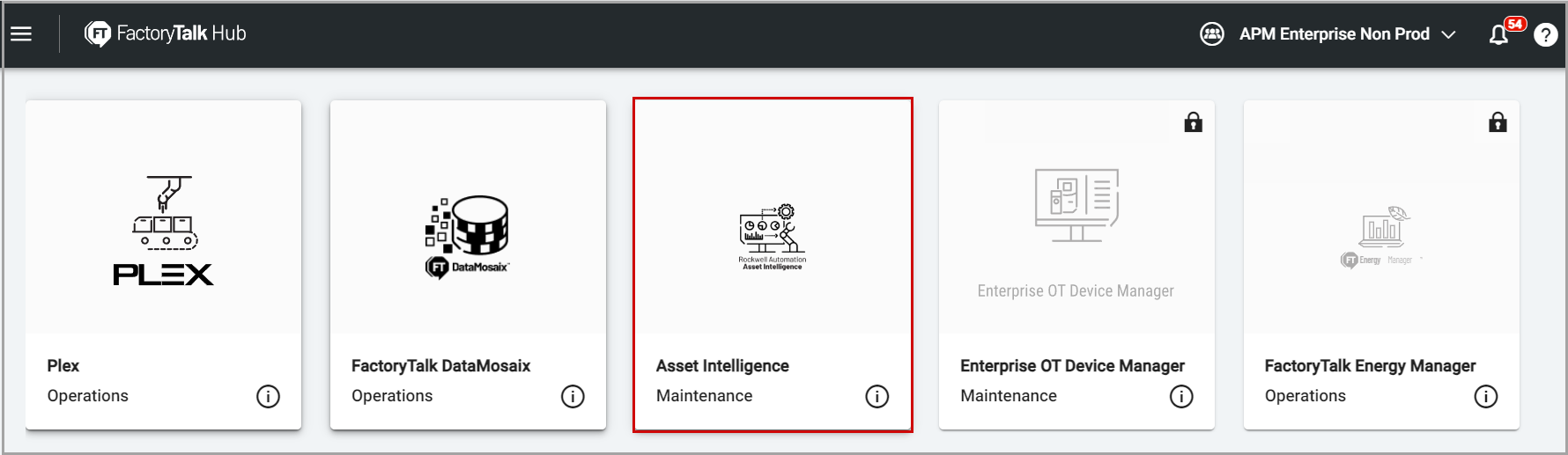Viewport: 1568px width, 455px height.
Task: Launch the Asset Intelligence tile image
Action: click(773, 236)
